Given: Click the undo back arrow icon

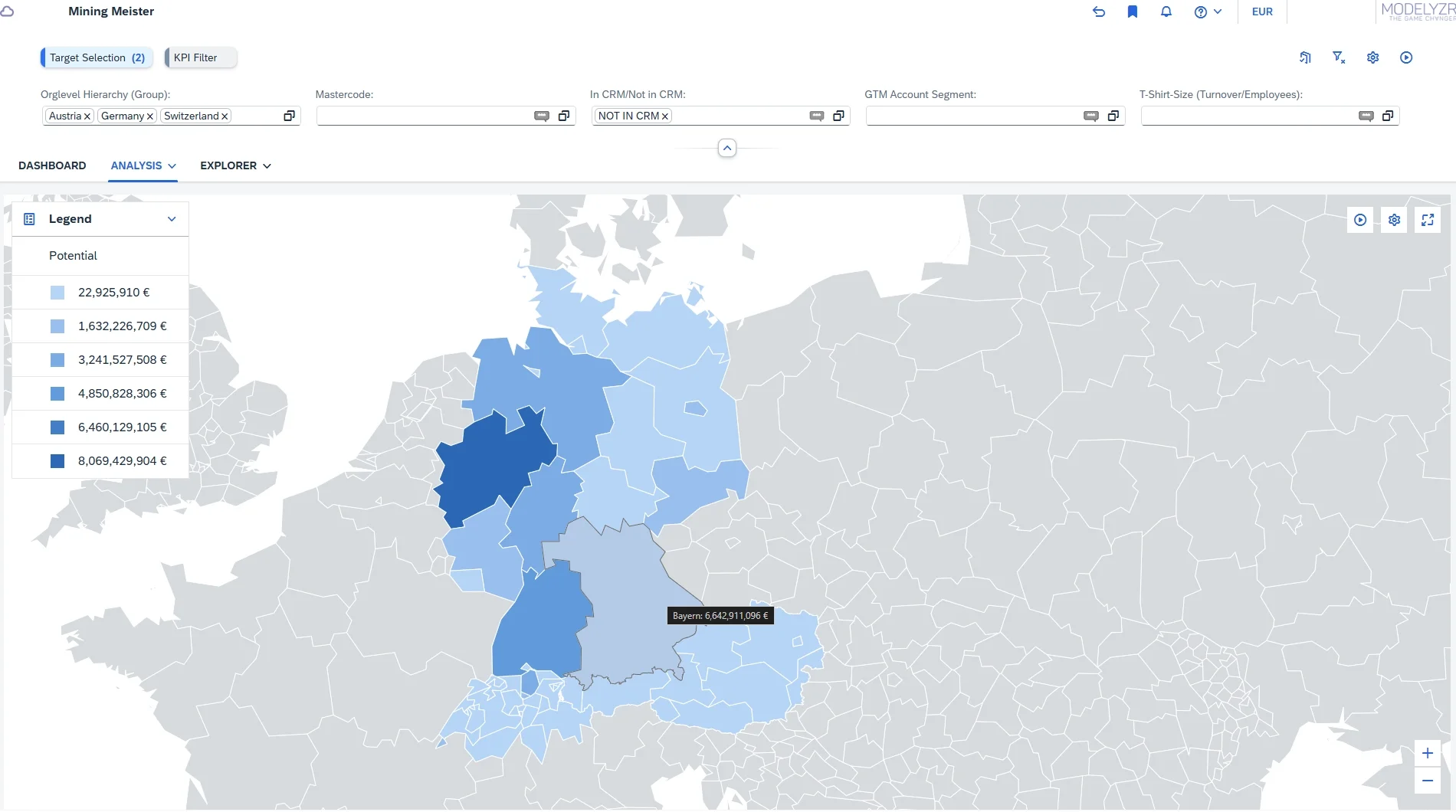Looking at the screenshot, I should coord(1098,11).
